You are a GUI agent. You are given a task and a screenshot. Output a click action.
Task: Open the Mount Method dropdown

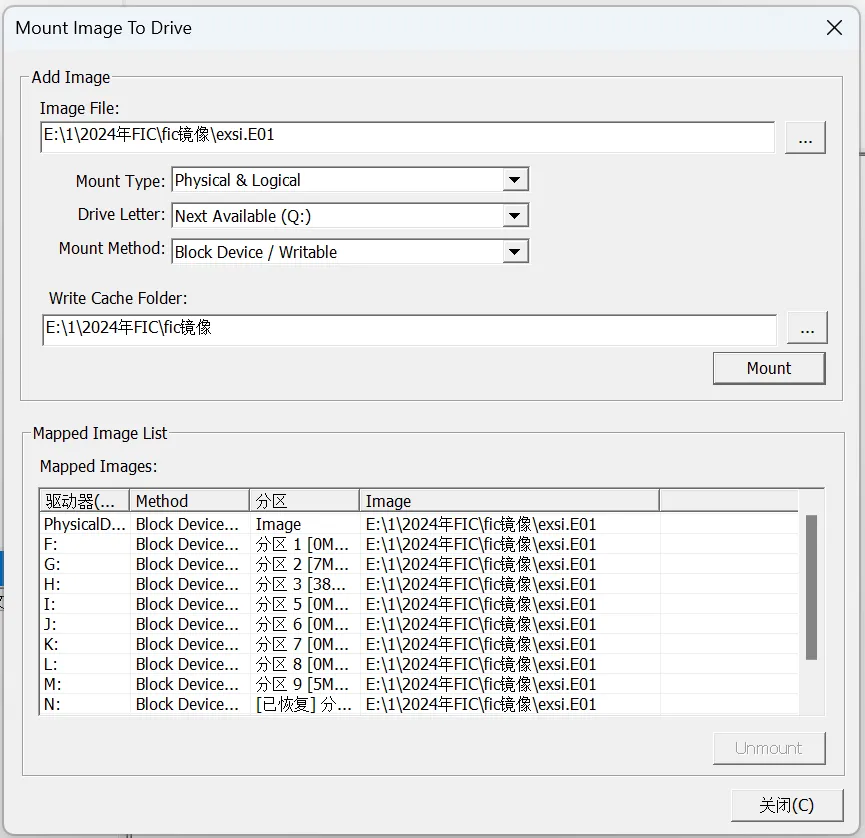(x=515, y=252)
